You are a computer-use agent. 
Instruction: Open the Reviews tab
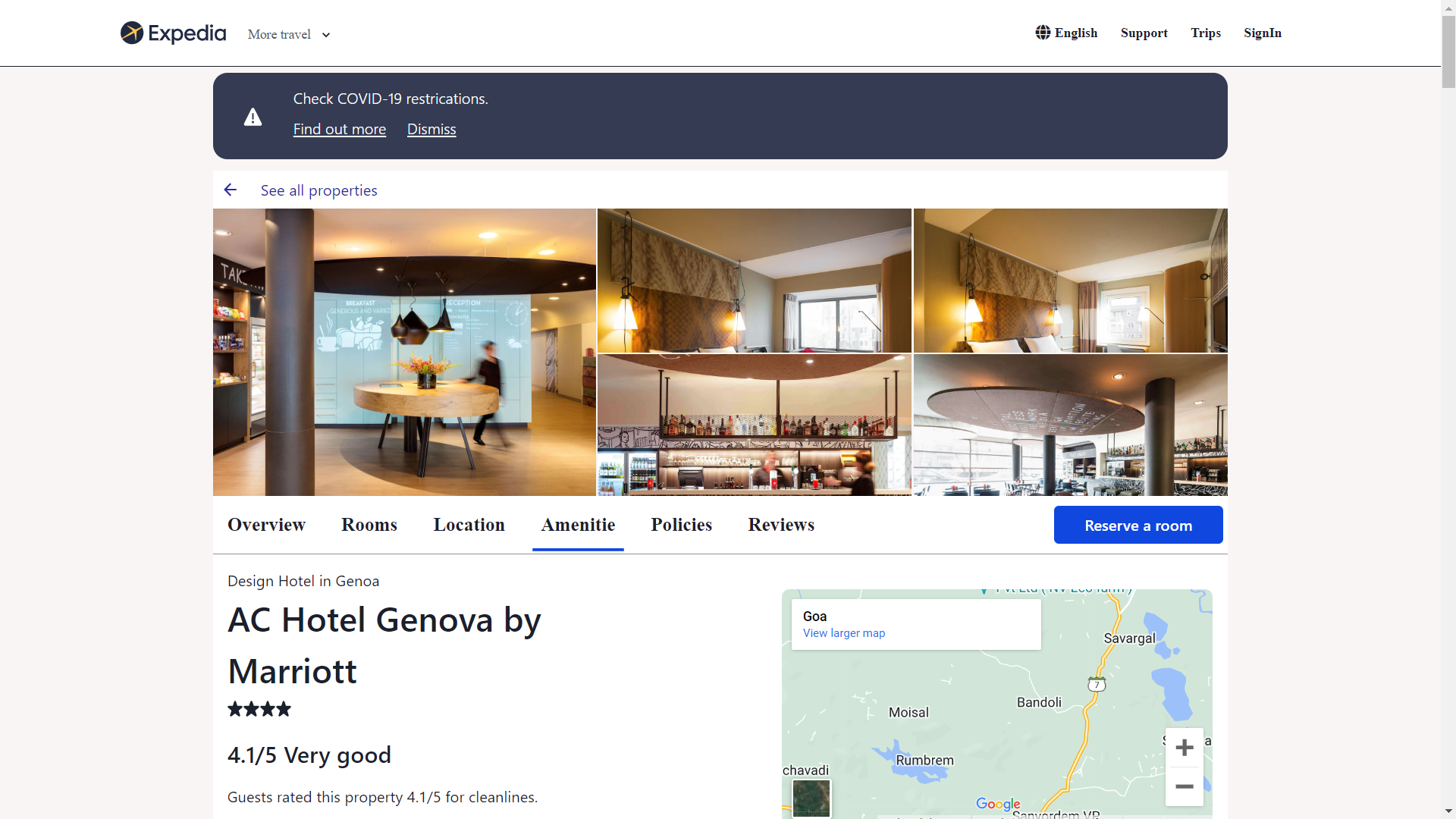tap(781, 525)
